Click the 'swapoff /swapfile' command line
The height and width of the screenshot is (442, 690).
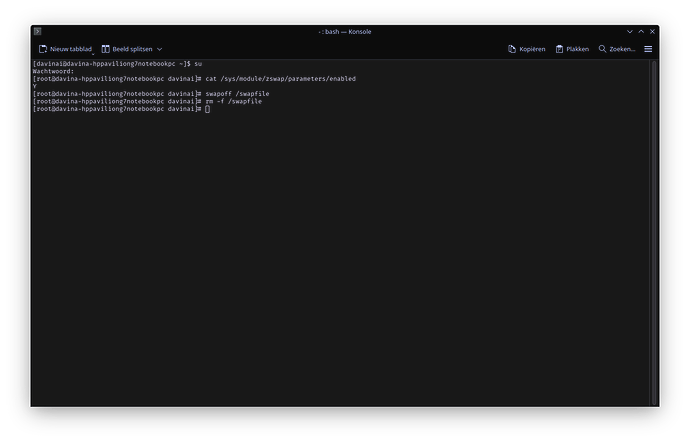(x=237, y=93)
